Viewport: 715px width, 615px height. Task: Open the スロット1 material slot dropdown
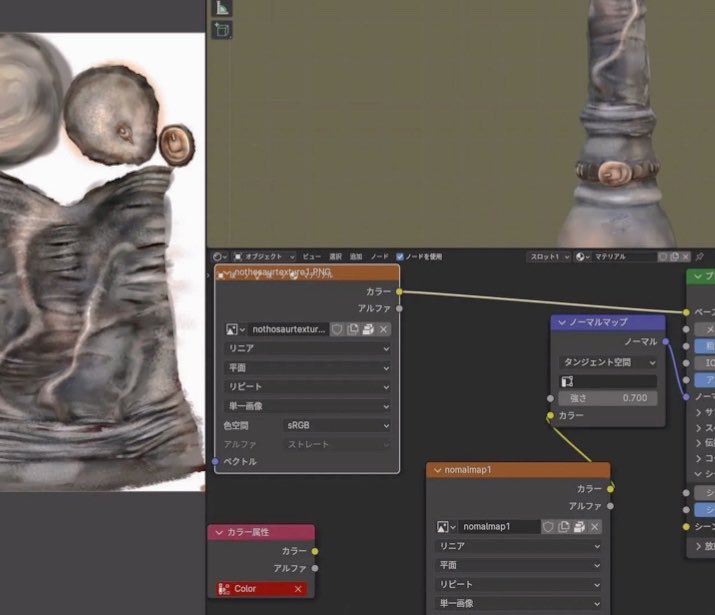(549, 257)
